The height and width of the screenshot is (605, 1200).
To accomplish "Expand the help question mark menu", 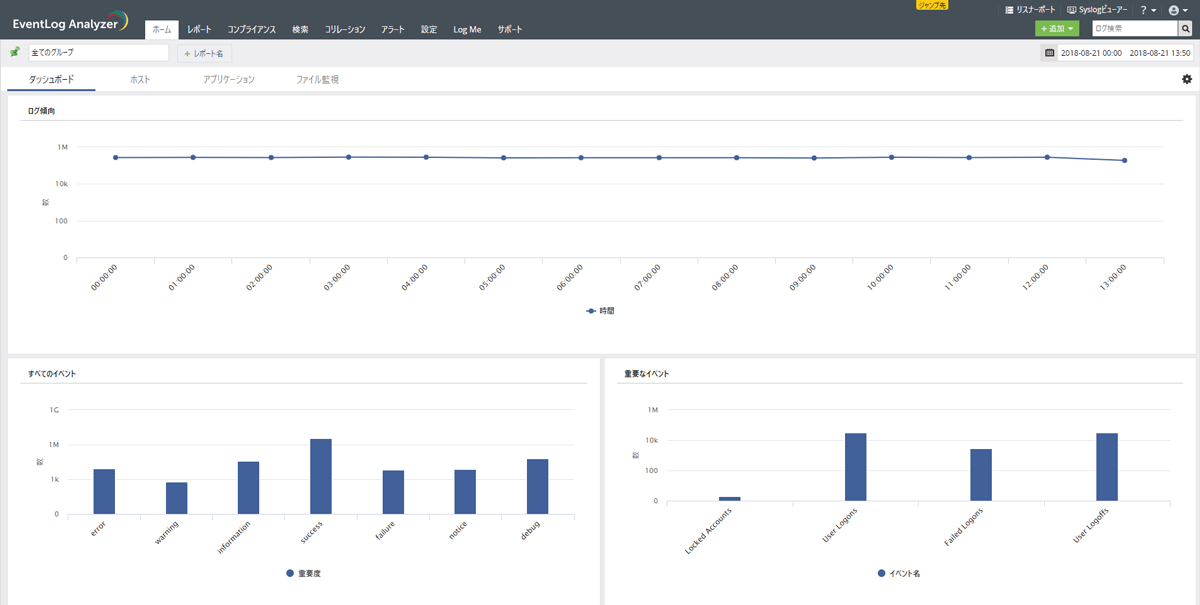I will pyautogui.click(x=1148, y=10).
